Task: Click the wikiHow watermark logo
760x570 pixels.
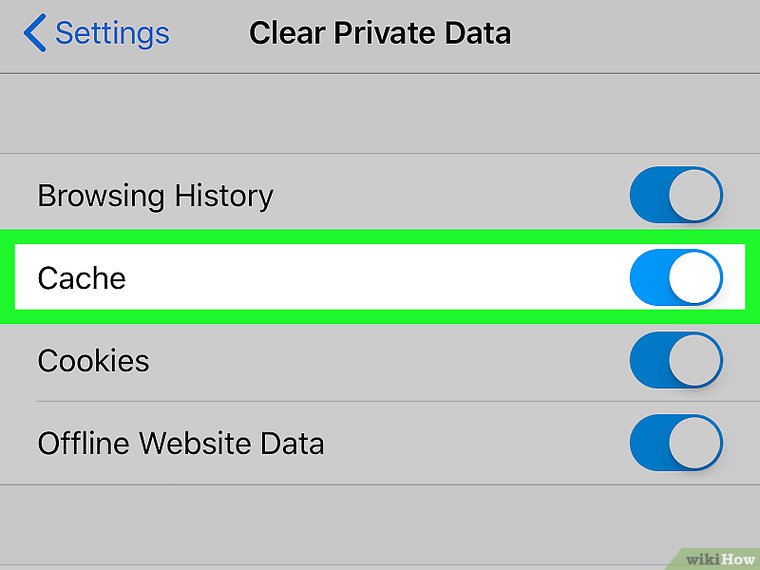Action: [718, 556]
